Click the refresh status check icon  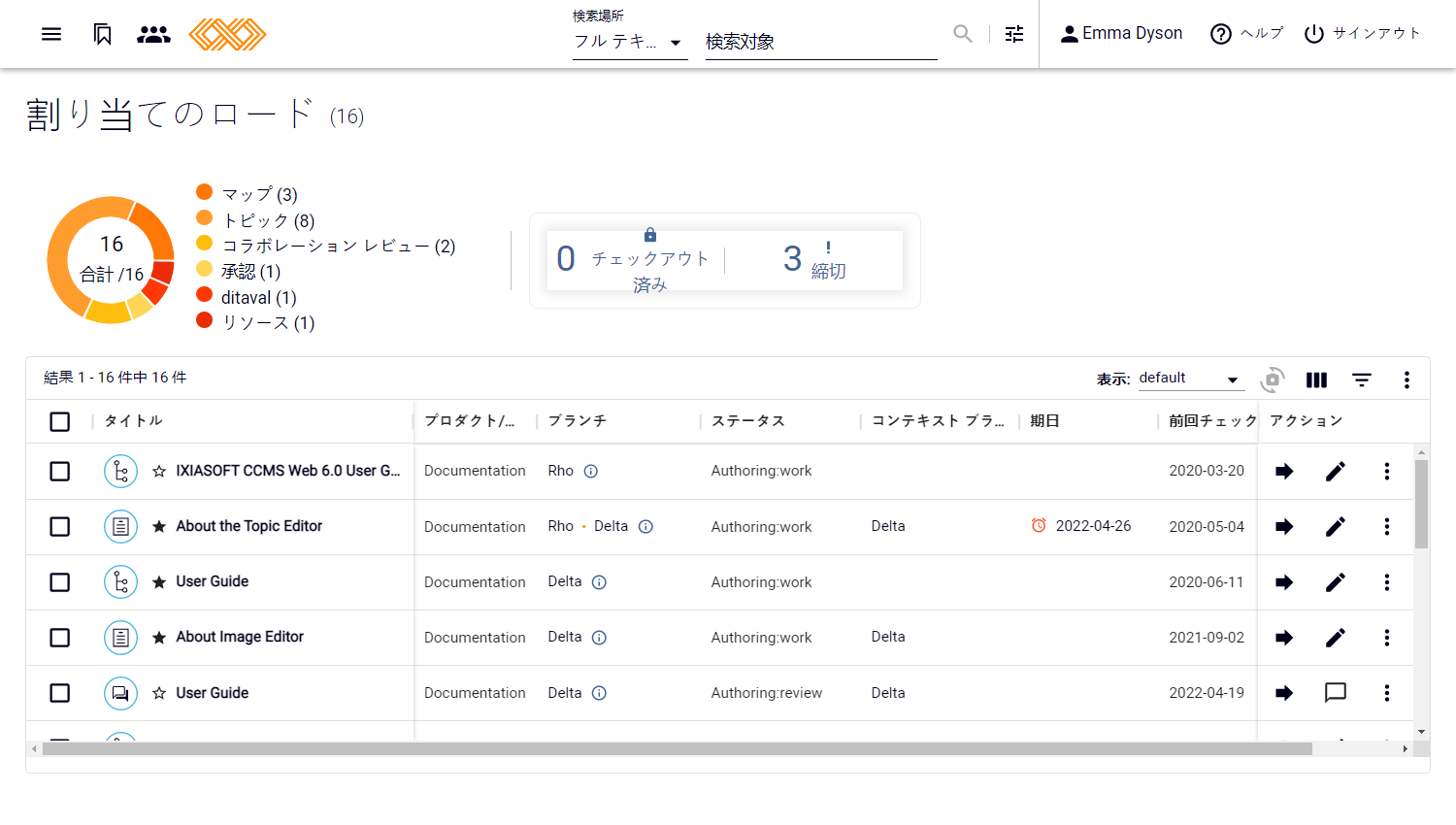(x=1273, y=379)
